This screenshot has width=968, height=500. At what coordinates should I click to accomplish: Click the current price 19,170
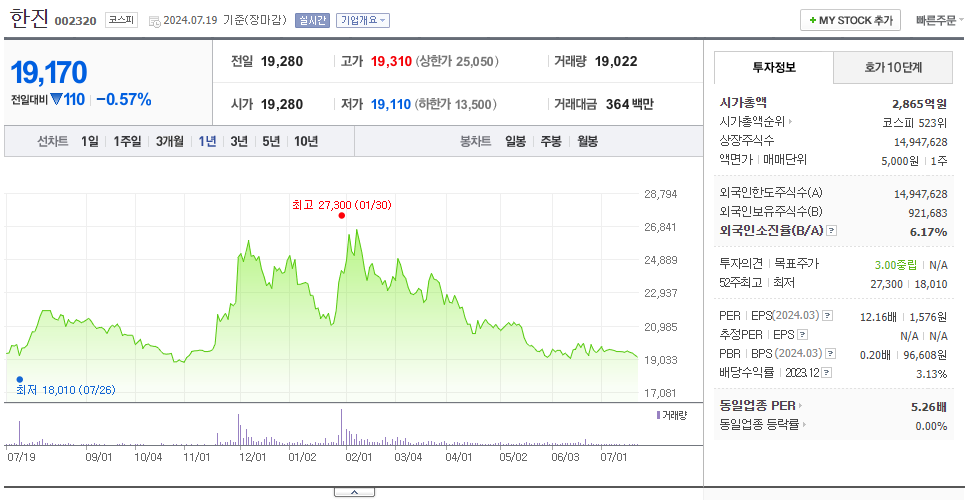(49, 73)
